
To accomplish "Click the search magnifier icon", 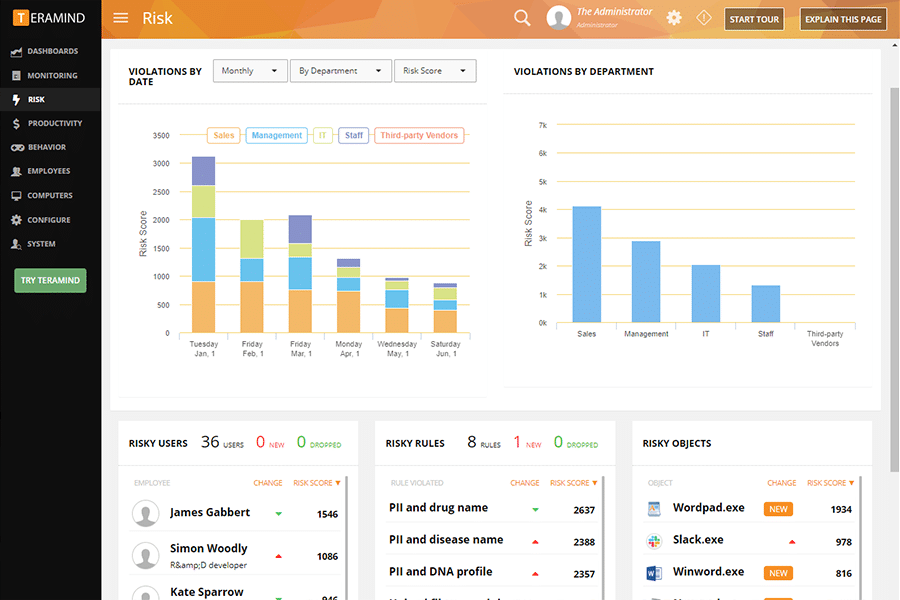I will click(522, 18).
